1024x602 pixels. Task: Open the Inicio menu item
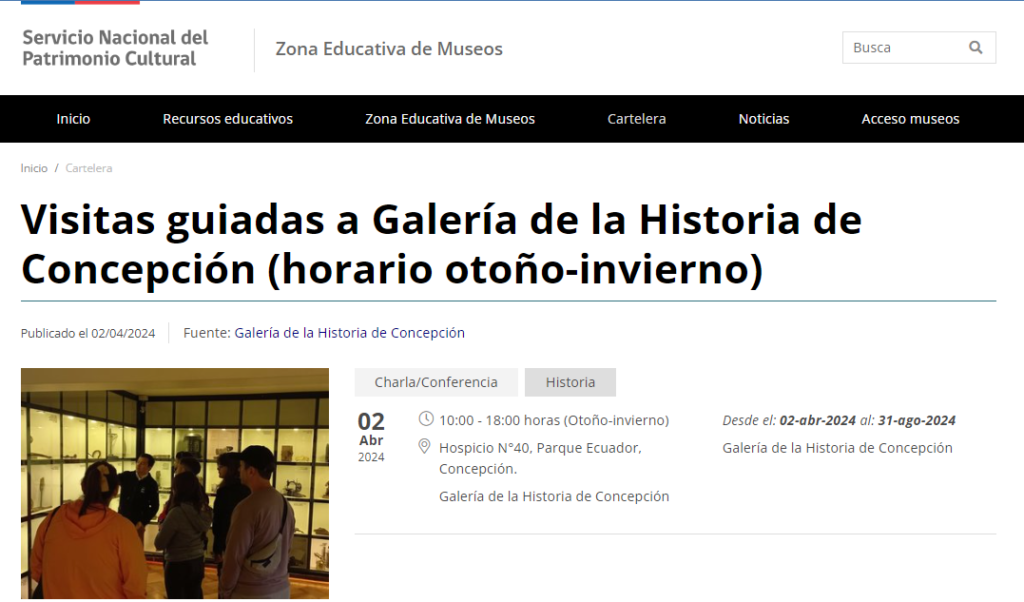click(x=73, y=119)
